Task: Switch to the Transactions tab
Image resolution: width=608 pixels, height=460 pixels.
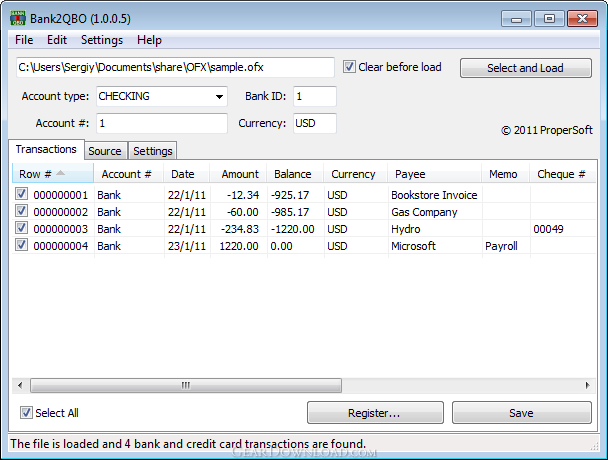Action: [46, 149]
